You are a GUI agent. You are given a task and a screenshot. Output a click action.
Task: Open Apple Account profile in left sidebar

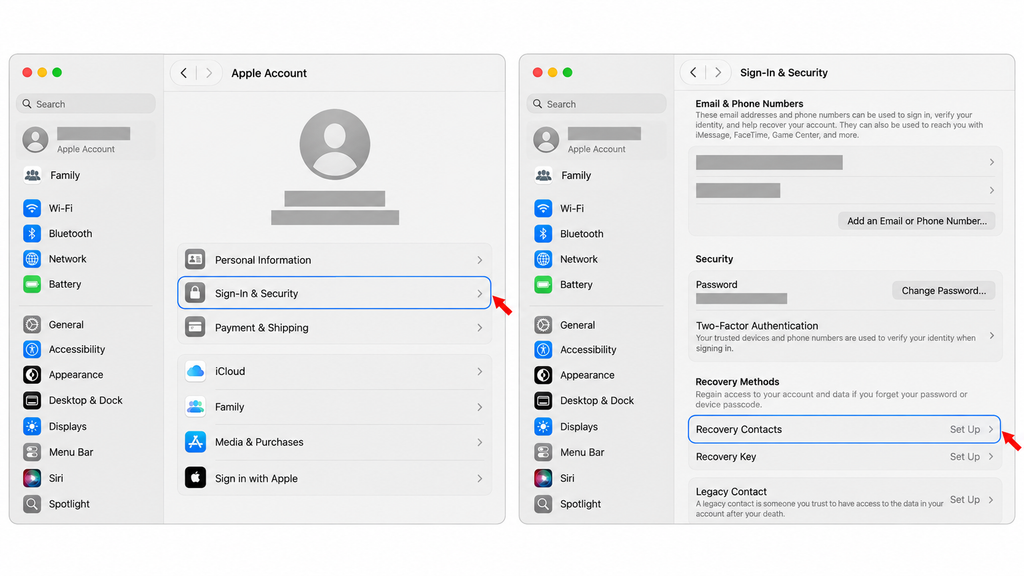coord(86,140)
